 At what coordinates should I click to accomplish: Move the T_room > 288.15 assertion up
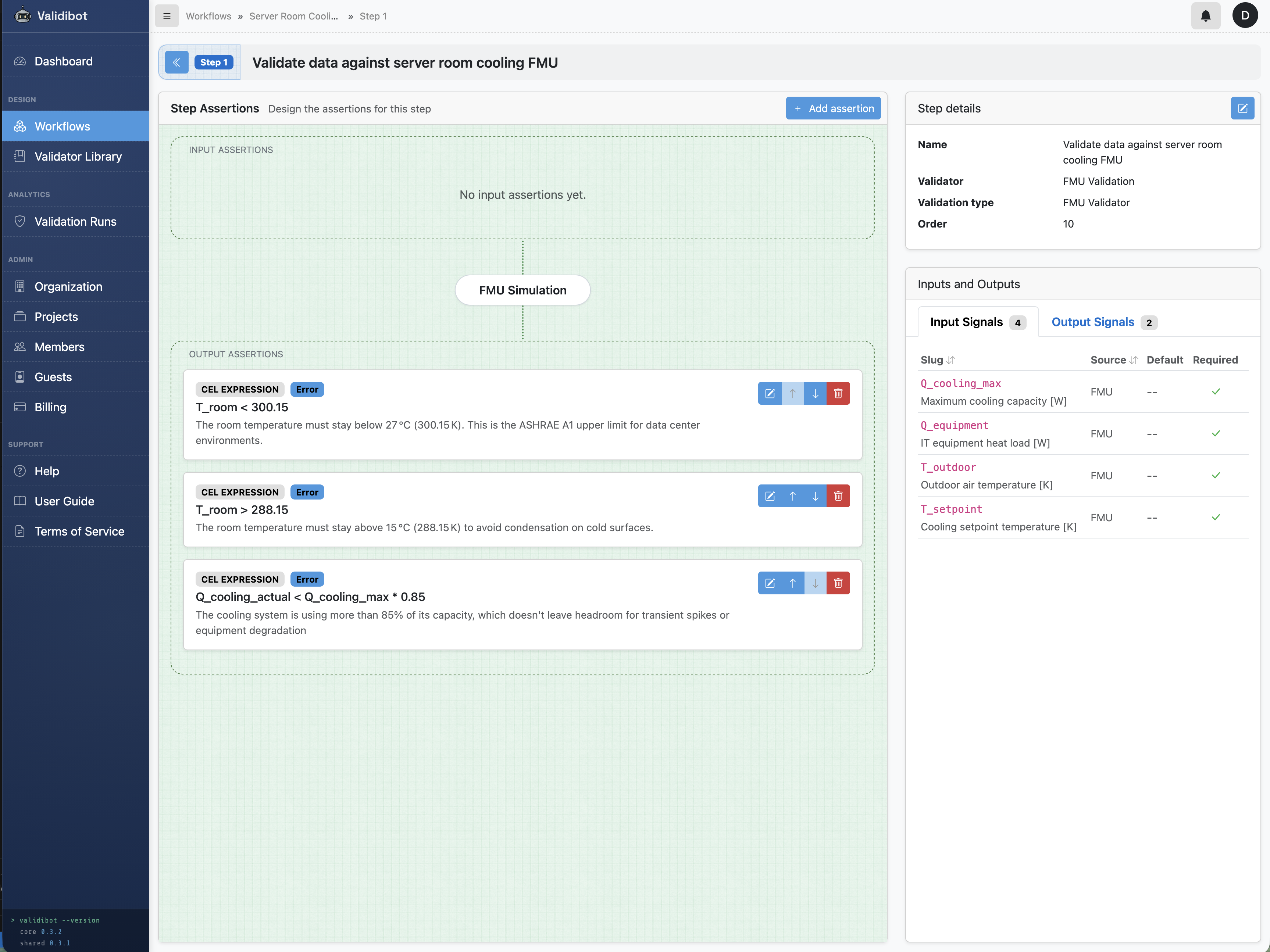[792, 495]
